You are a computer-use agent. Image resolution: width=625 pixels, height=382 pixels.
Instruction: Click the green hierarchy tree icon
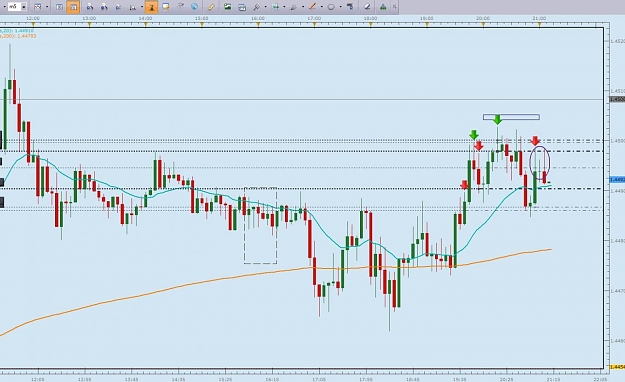coord(383,7)
